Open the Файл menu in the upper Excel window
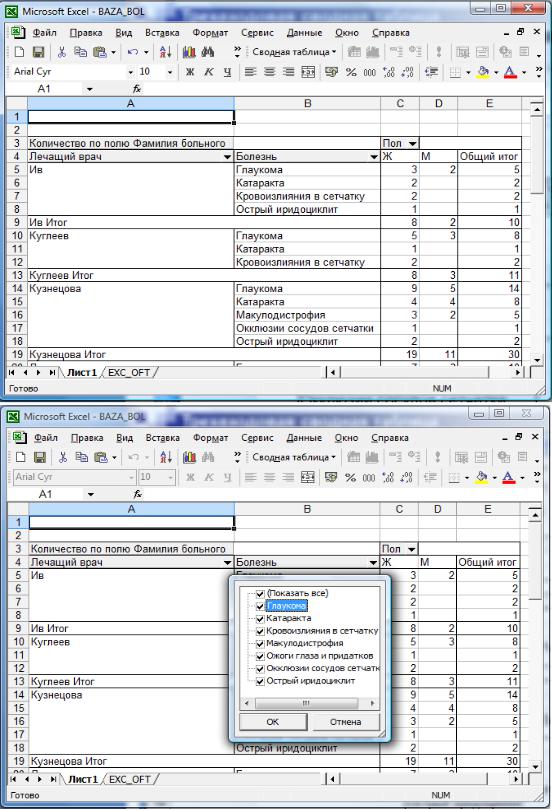Viewport: 552px width, 809px height. point(44,33)
